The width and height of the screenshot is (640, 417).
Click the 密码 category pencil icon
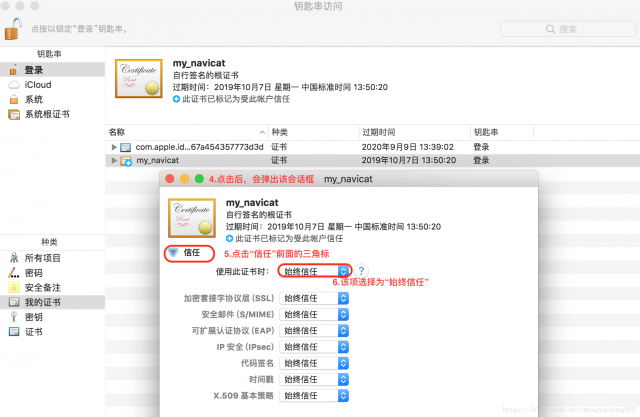14,273
